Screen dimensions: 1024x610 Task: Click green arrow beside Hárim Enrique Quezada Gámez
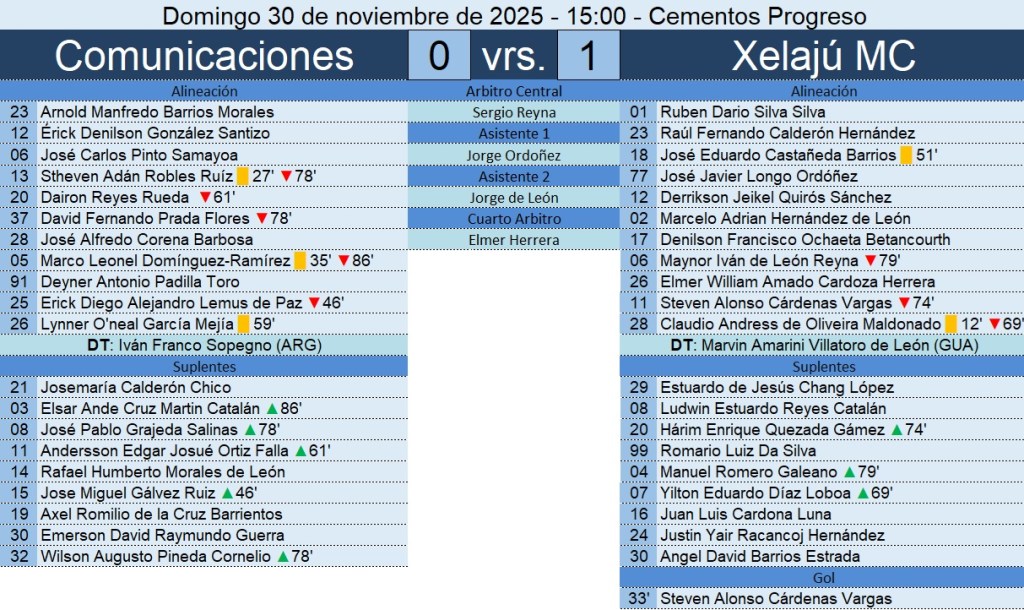896,430
